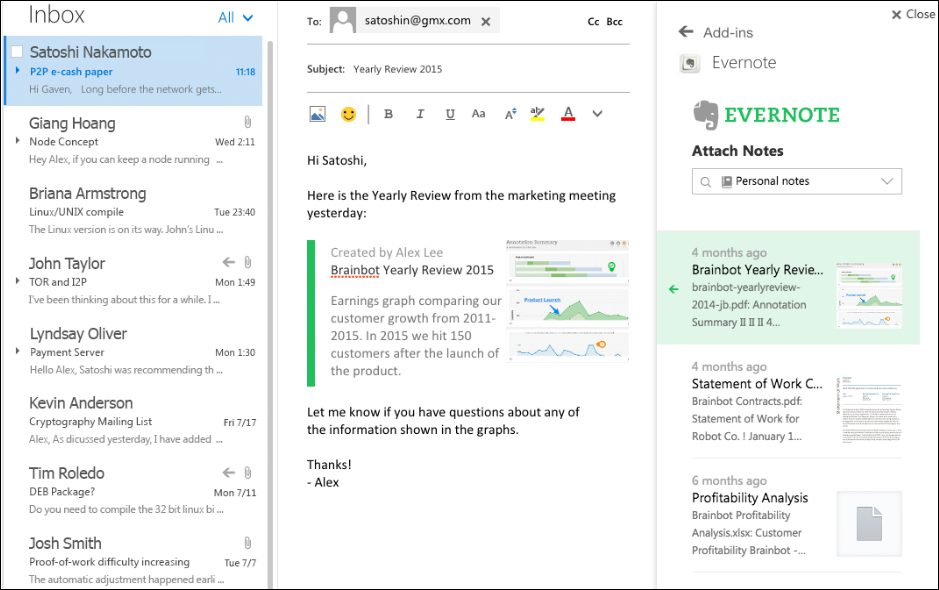Viewport: 939px width, 590px height.
Task: Open the Personal notes notebook dropdown
Action: point(884,181)
